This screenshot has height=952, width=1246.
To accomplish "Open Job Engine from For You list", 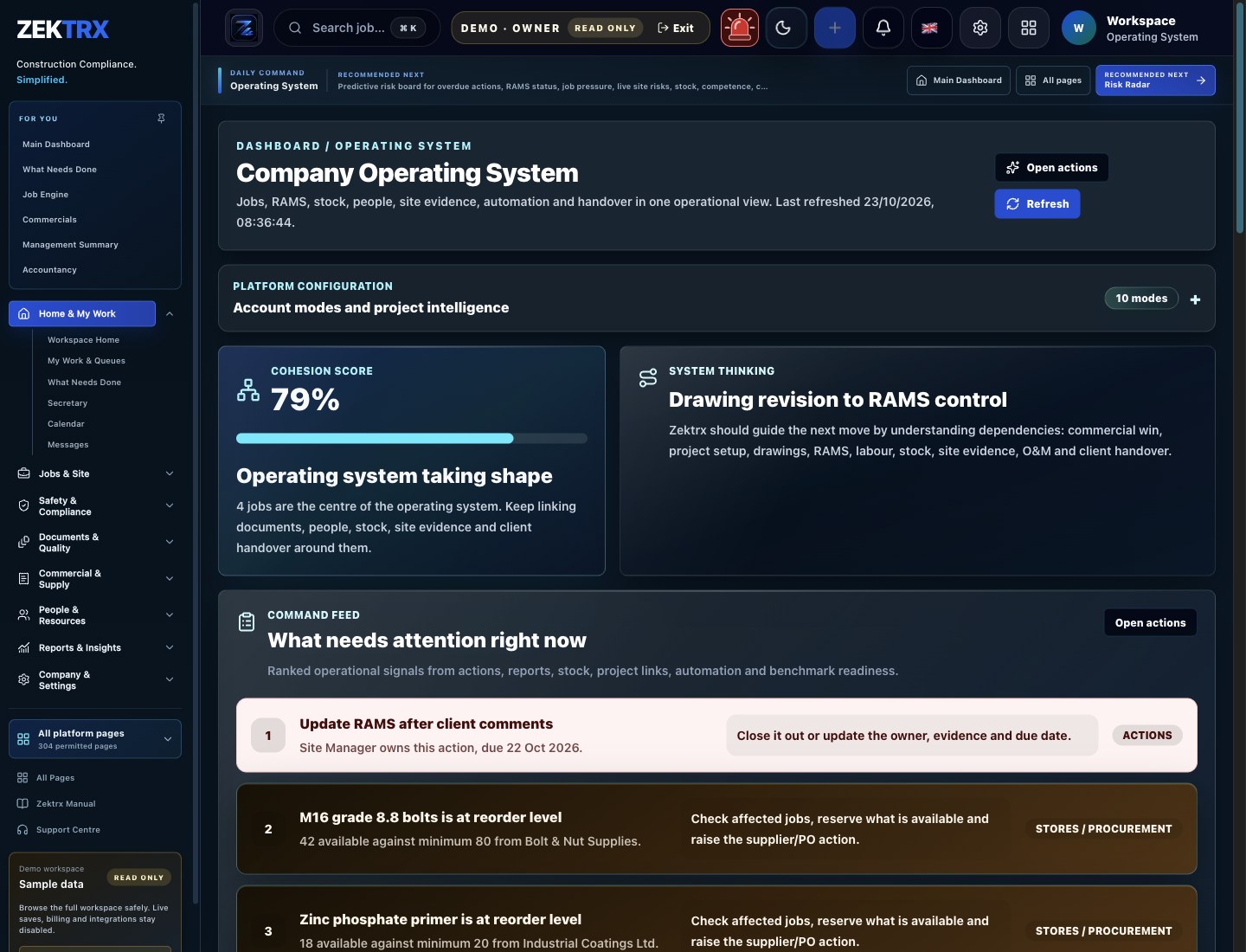I will (x=45, y=194).
